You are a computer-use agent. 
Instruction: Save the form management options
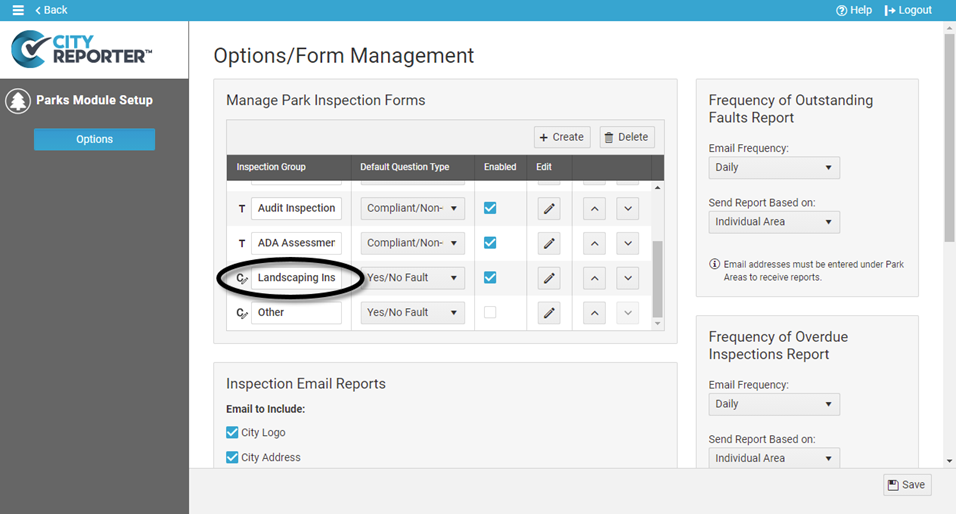tap(907, 485)
